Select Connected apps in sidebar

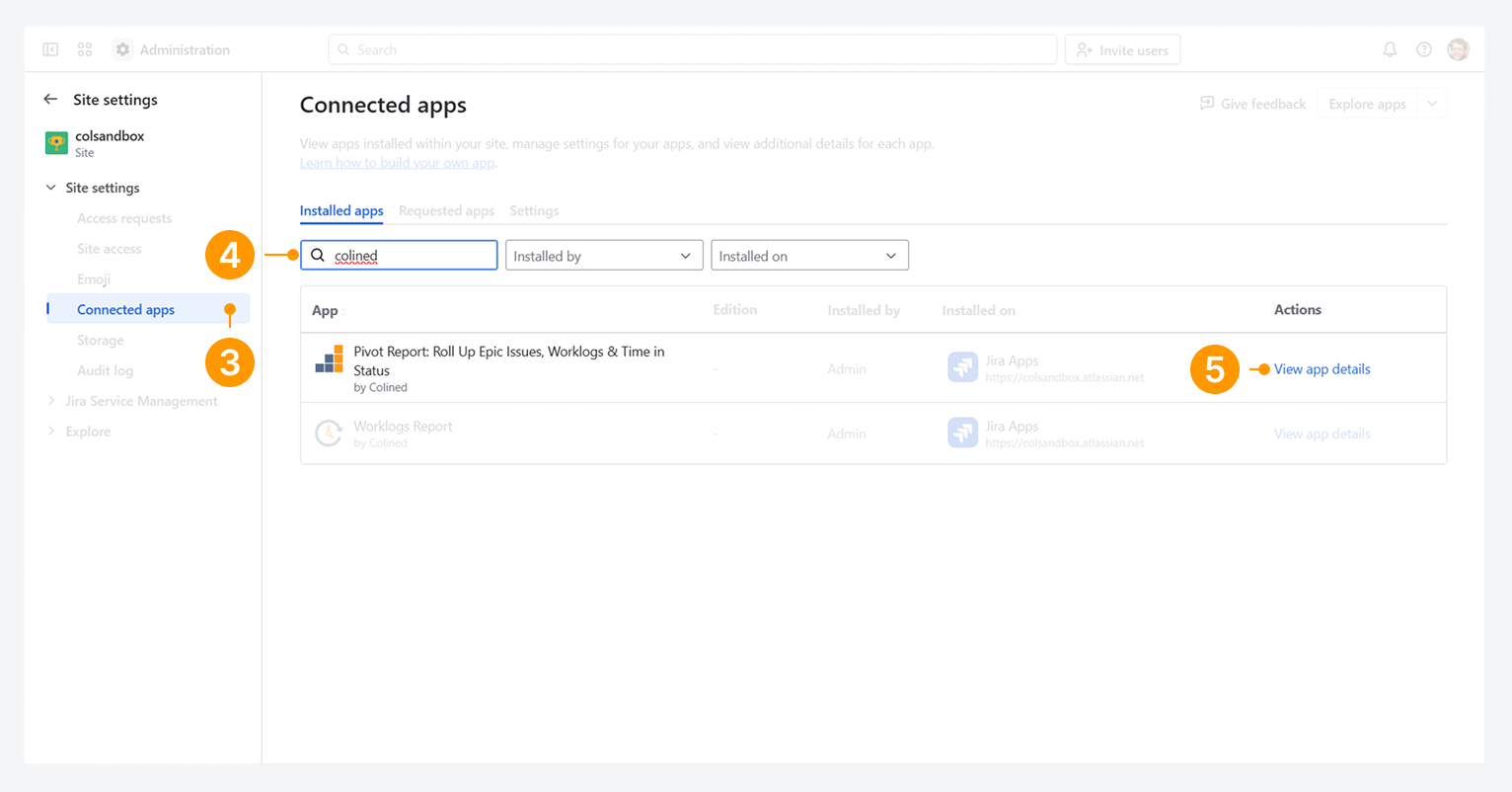pos(148,309)
